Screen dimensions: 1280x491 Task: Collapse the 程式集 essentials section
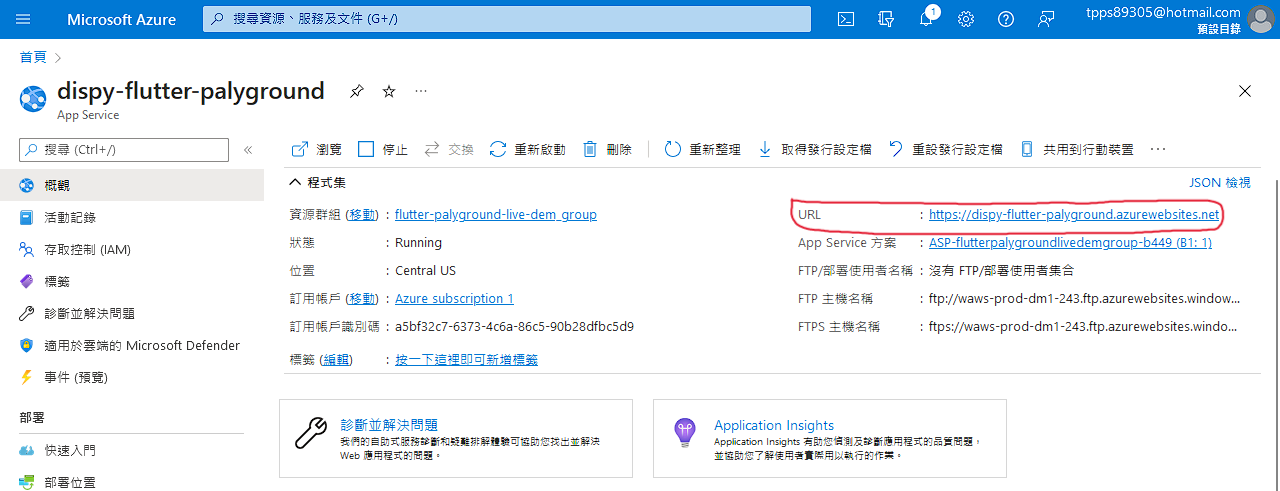[x=318, y=182]
